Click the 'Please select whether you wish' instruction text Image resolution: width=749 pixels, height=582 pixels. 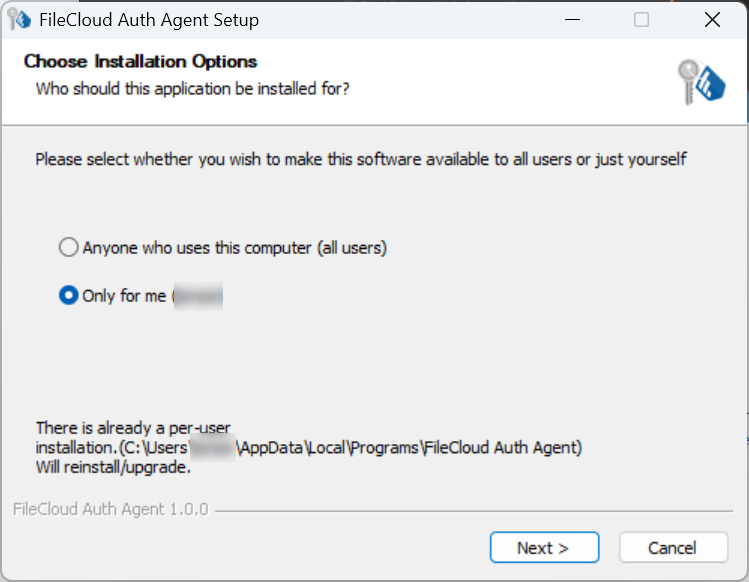[361, 159]
